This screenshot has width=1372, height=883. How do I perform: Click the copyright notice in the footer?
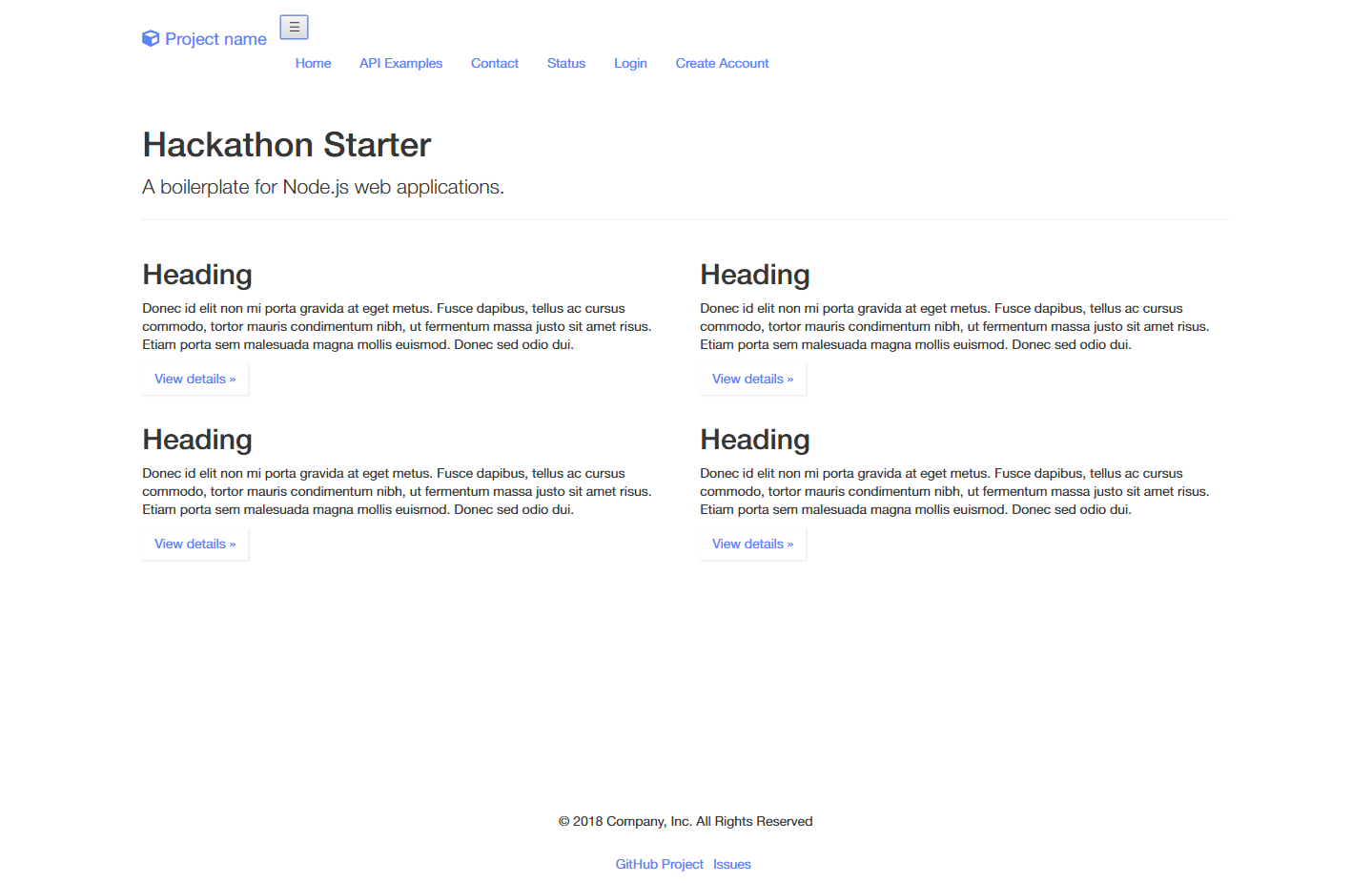[684, 821]
